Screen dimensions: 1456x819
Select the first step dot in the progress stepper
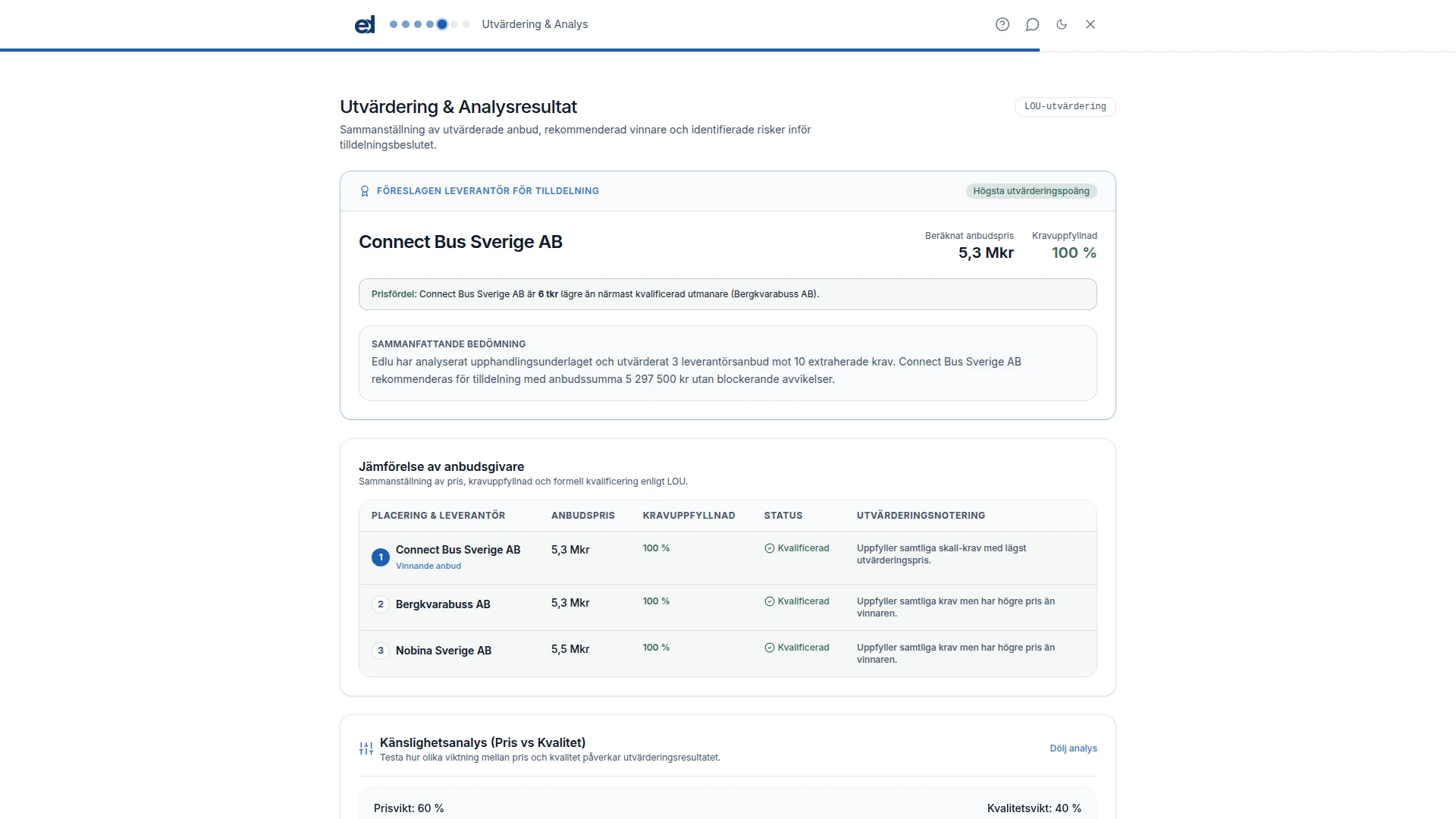tap(394, 24)
